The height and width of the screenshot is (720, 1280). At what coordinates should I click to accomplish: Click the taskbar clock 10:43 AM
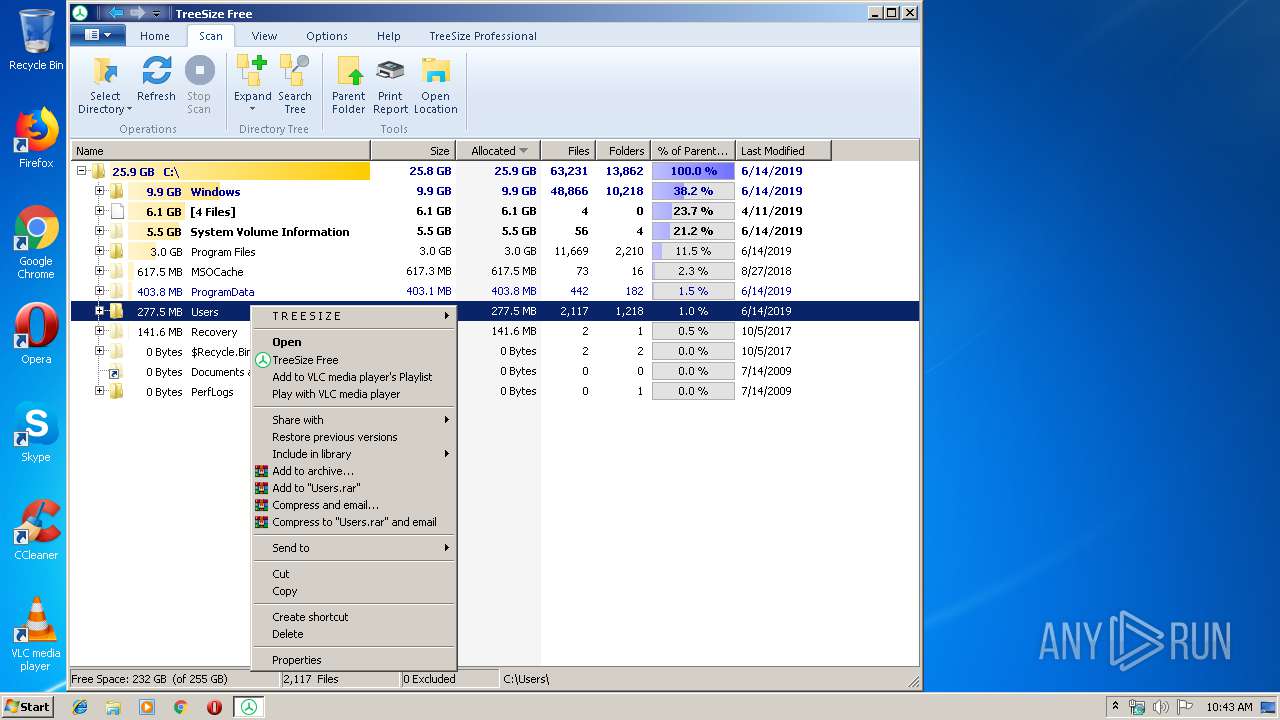tap(1229, 707)
